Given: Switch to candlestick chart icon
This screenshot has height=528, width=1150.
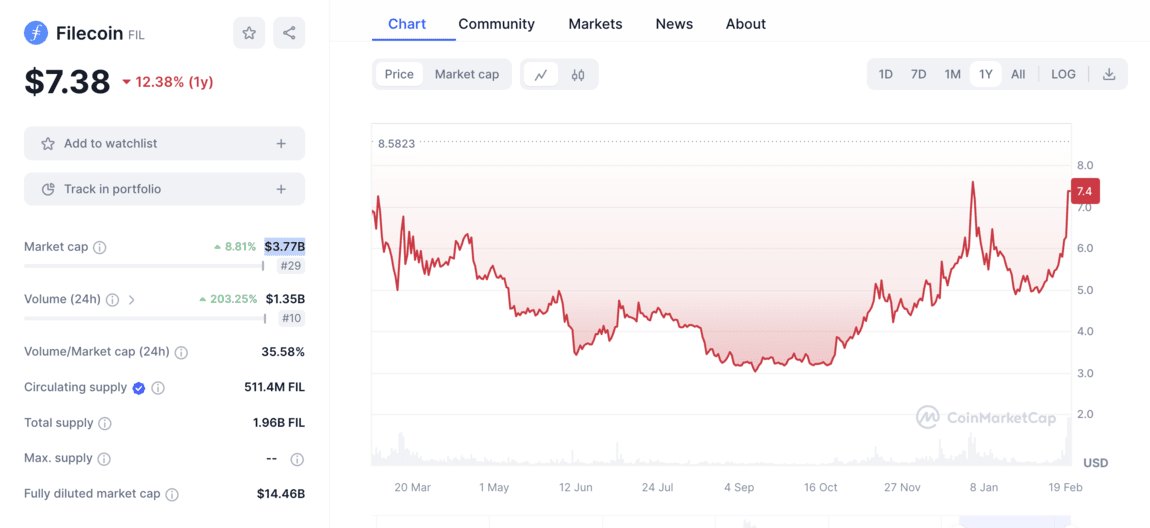Looking at the screenshot, I should pyautogui.click(x=578, y=74).
